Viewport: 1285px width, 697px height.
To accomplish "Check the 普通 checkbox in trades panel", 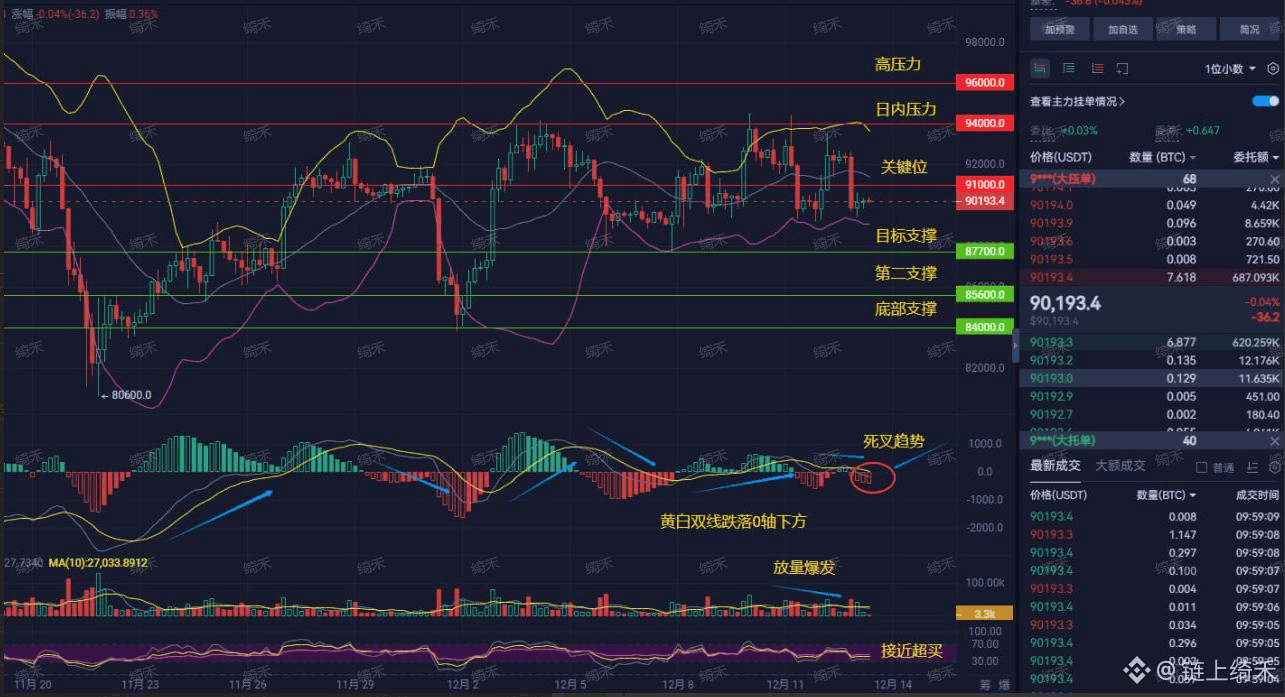I will click(x=1203, y=467).
